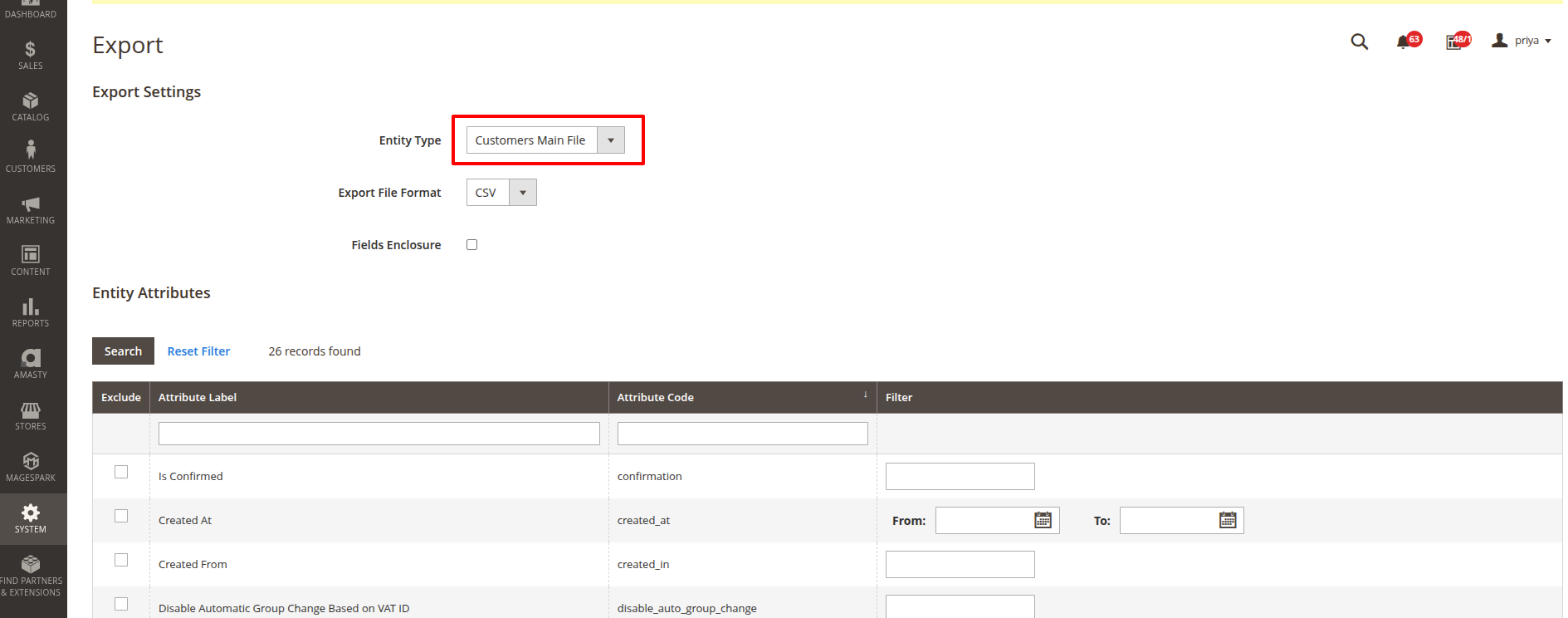Viewport: 1568px width, 618px height.
Task: Click the Attribute Code filter field
Action: point(743,434)
